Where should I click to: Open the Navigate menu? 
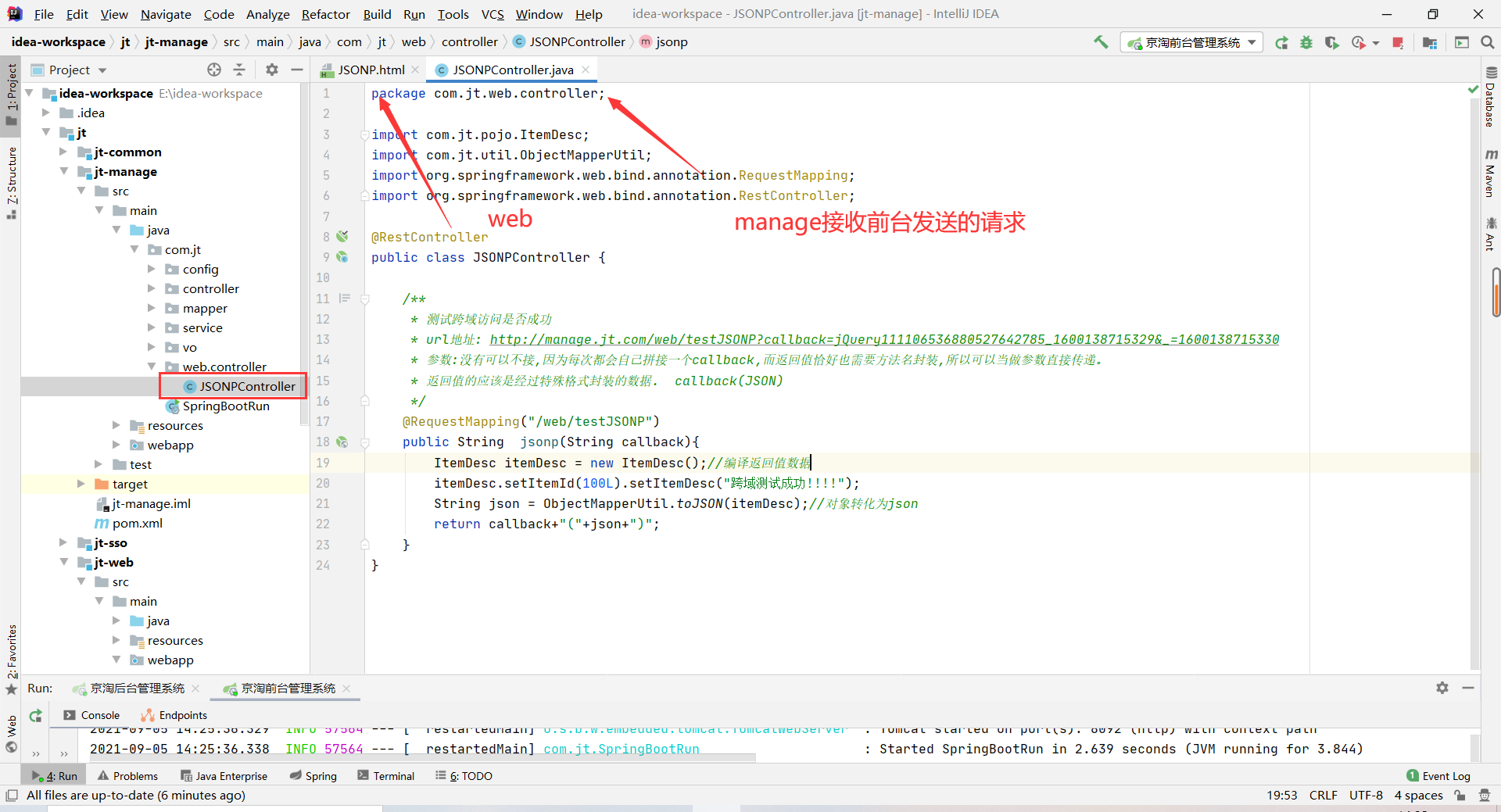point(166,14)
